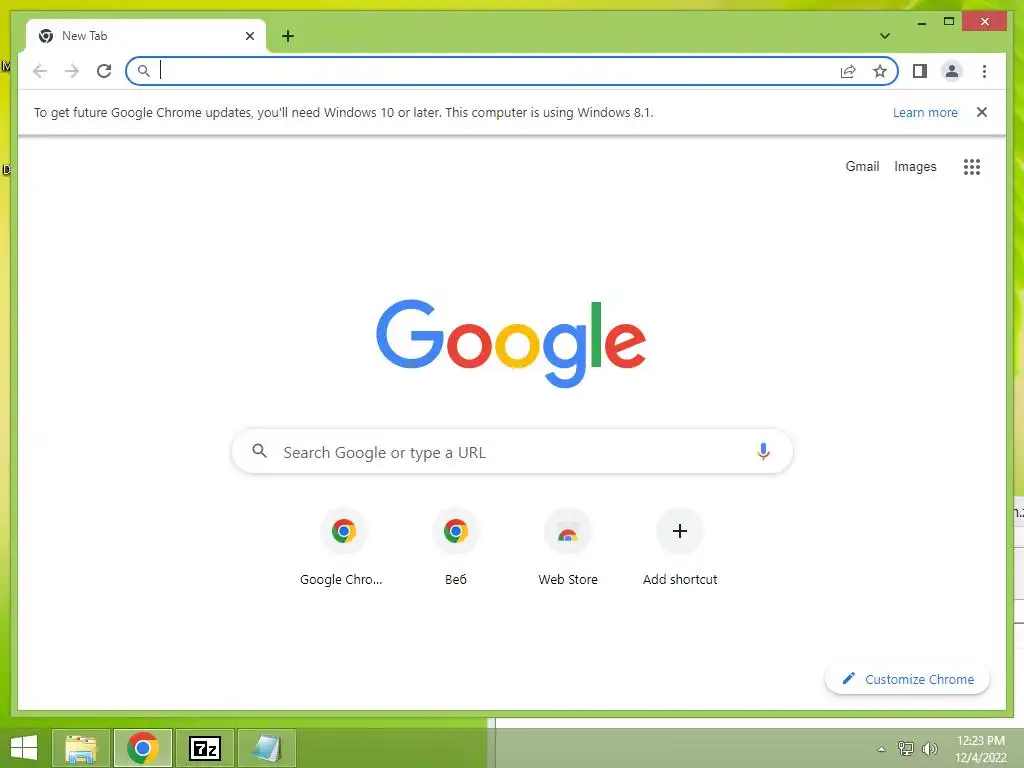Expand the tab search dropdown
1024x768 pixels.
click(x=885, y=36)
